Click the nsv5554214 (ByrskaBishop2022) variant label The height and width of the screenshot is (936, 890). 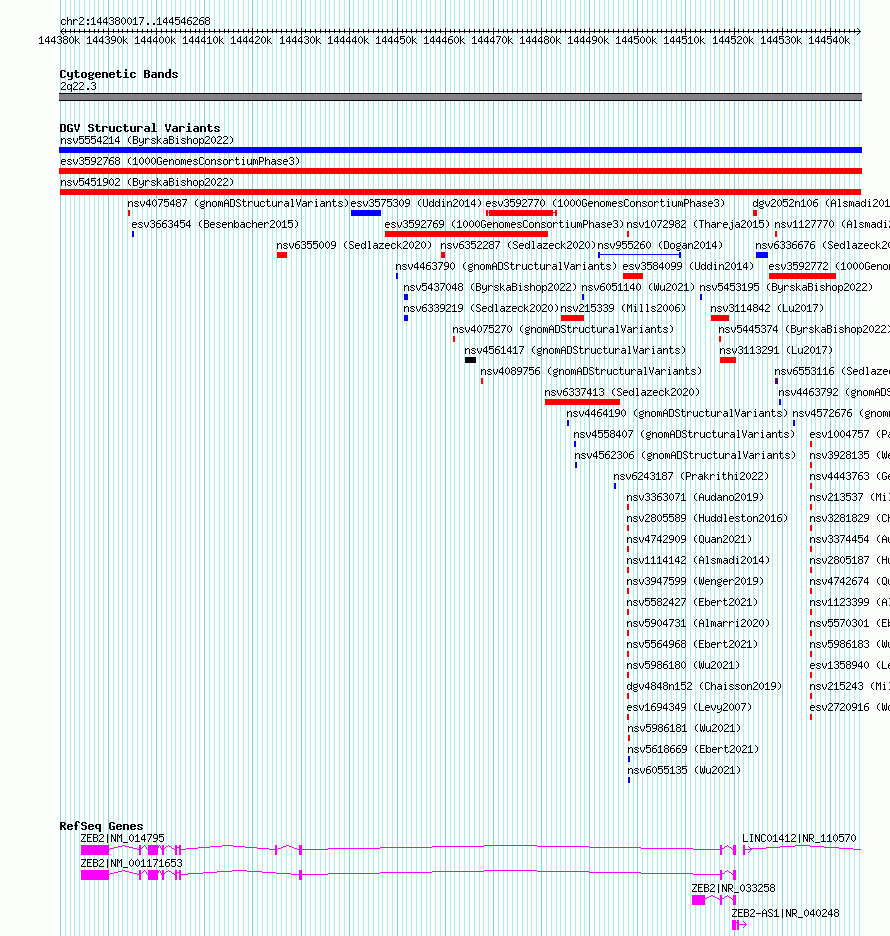pos(147,140)
